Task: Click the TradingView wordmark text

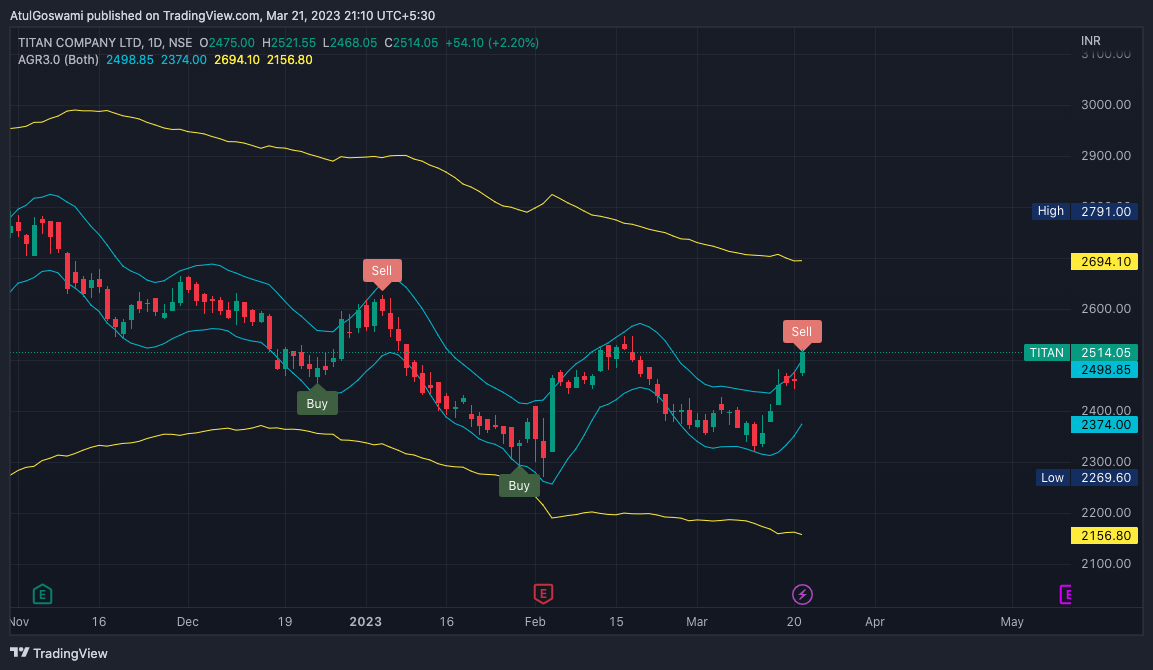Action: [71, 653]
